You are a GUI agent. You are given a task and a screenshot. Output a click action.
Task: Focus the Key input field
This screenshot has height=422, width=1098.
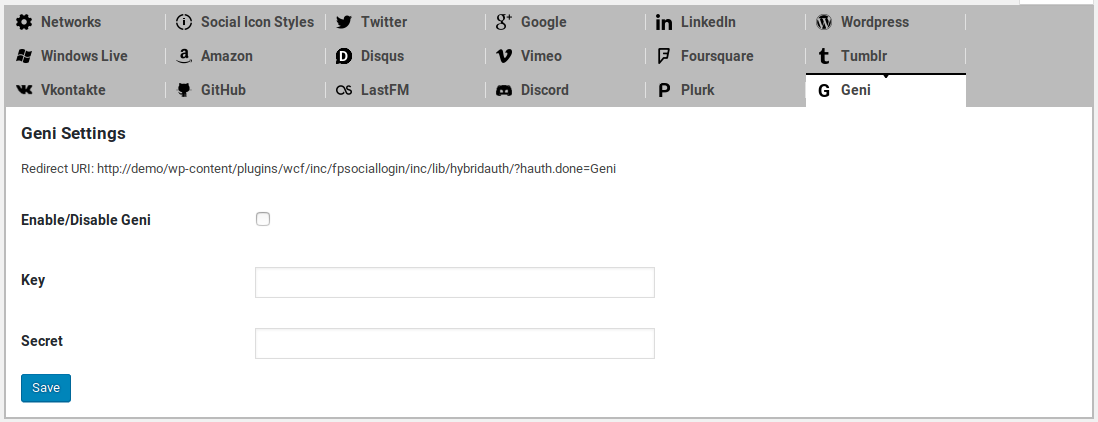[x=455, y=282]
